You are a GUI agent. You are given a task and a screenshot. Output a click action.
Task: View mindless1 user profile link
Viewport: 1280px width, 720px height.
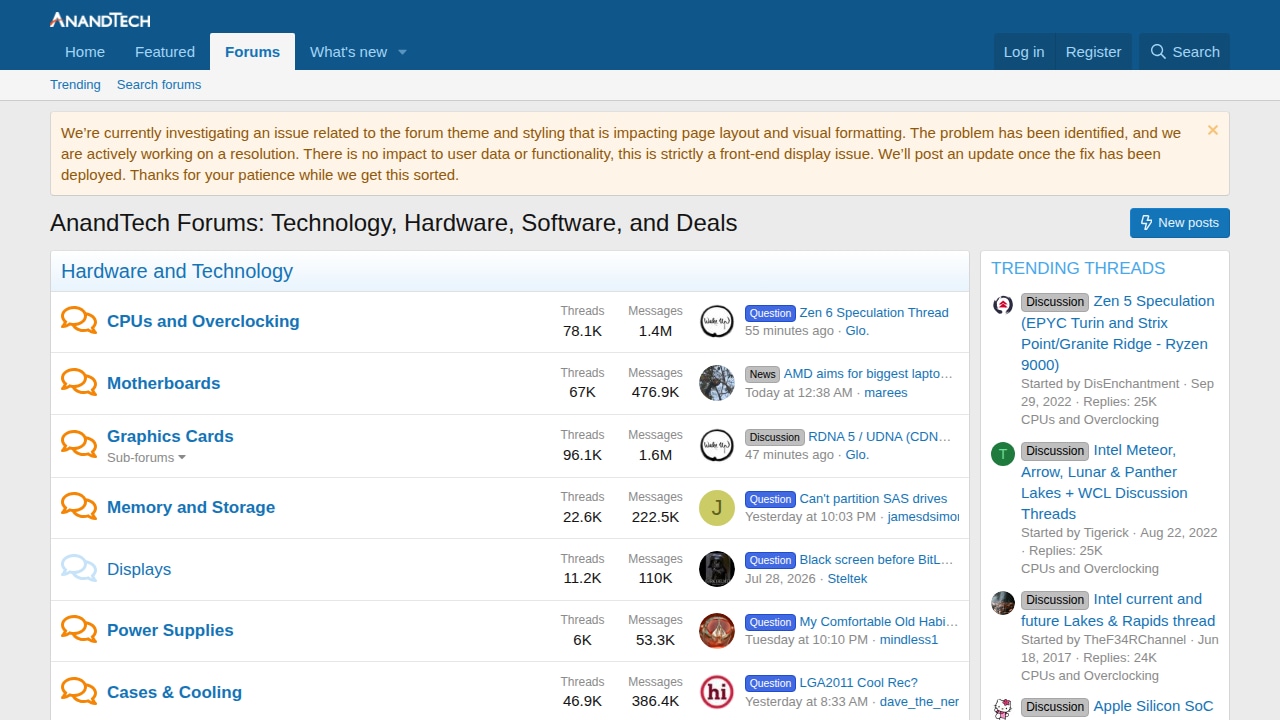909,640
